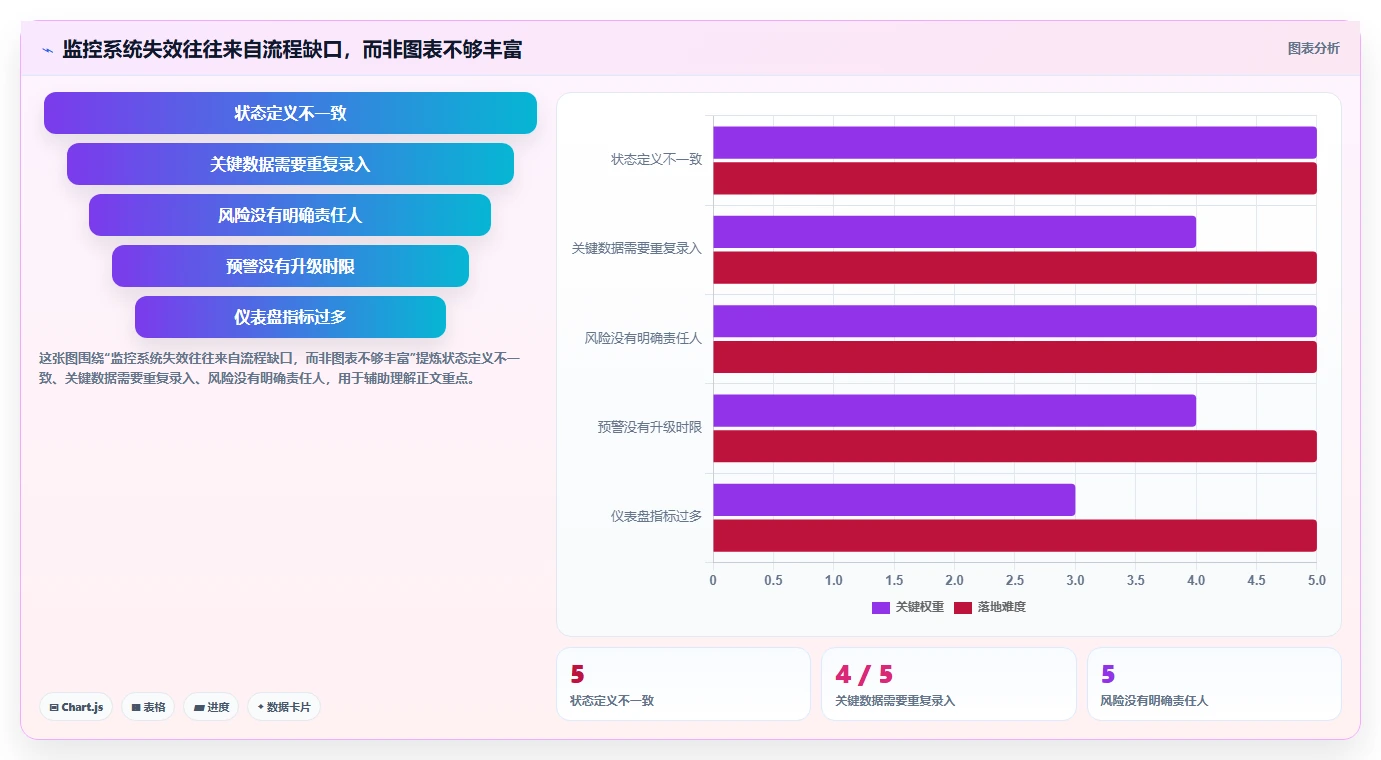Click the 风险没有明确责任人 chart axis label

644,338
